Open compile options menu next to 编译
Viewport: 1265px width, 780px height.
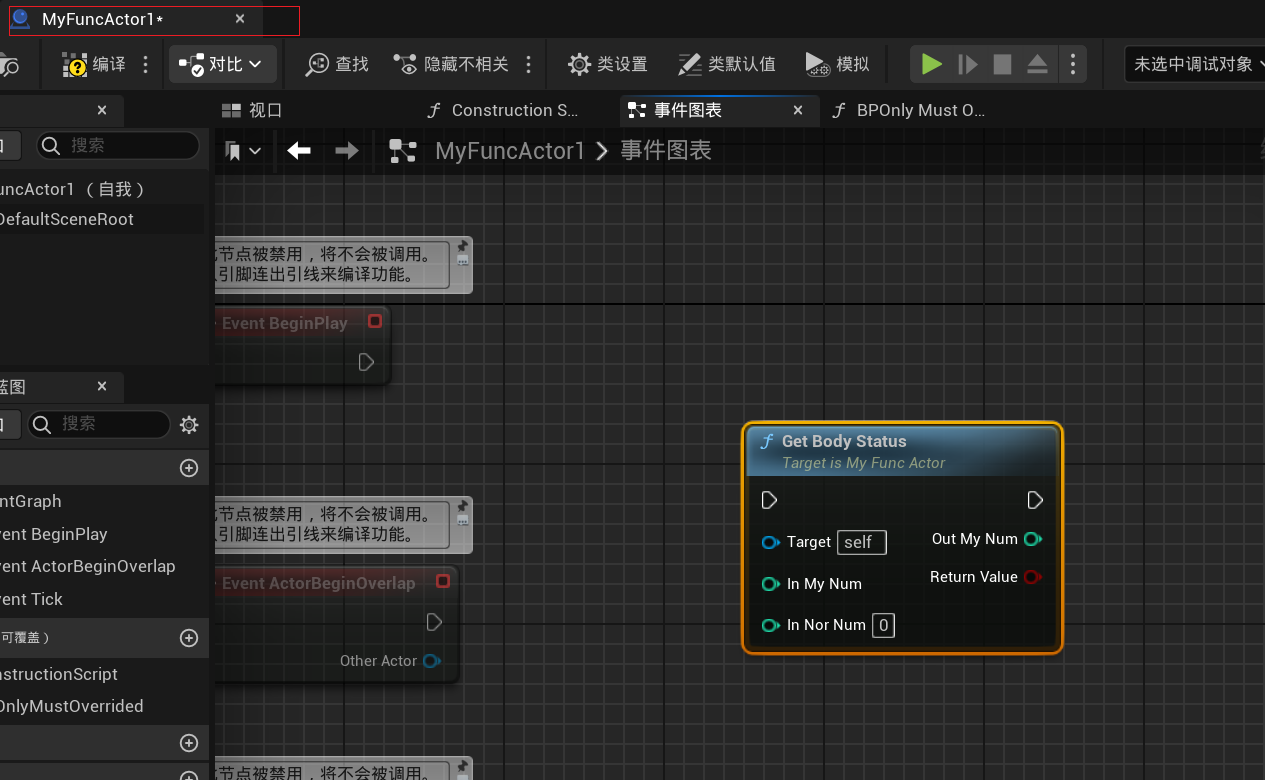(x=146, y=65)
